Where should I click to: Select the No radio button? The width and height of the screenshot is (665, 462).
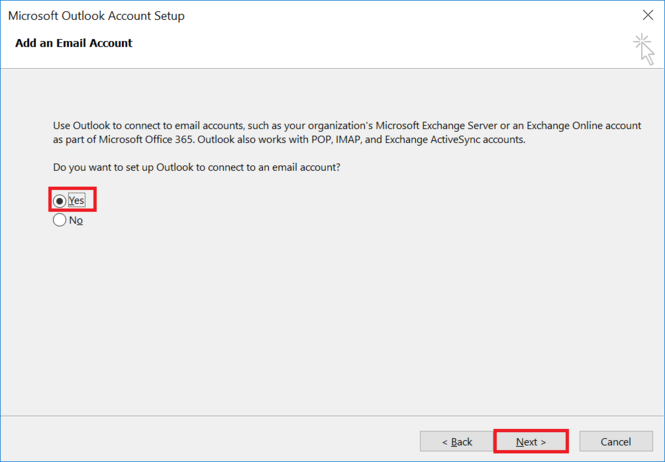click(x=60, y=220)
